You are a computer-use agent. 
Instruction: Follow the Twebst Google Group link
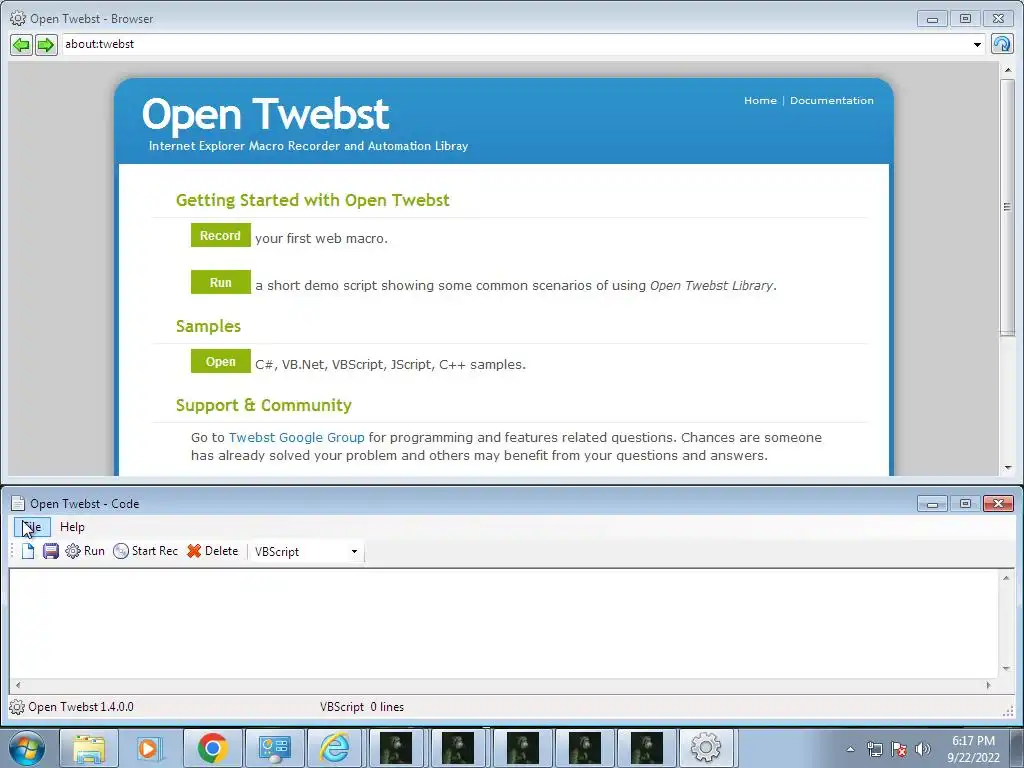[x=296, y=438]
